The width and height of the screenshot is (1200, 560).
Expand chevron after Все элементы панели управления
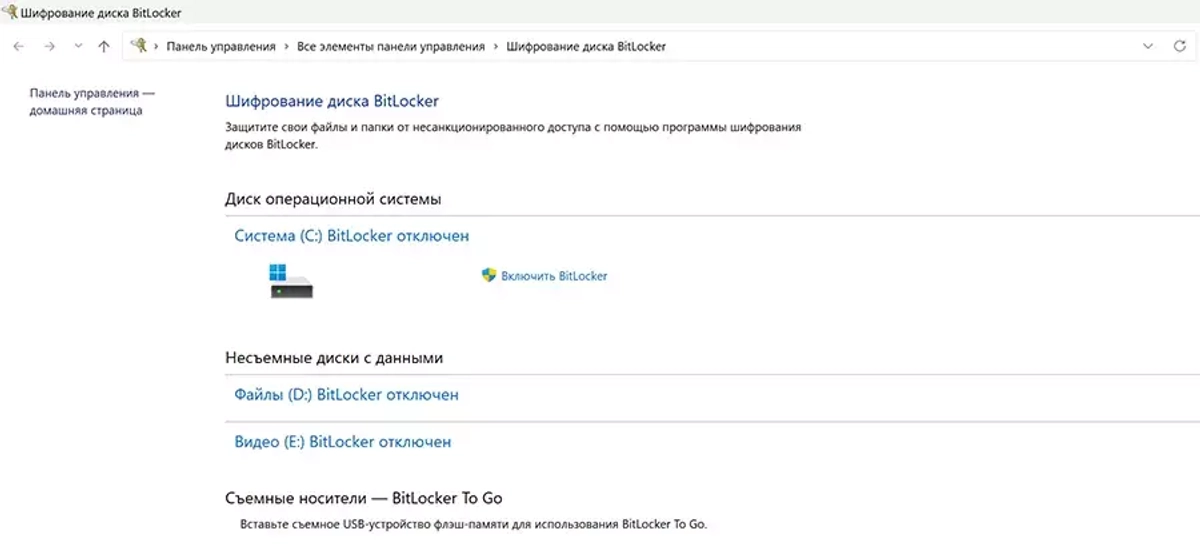(496, 46)
